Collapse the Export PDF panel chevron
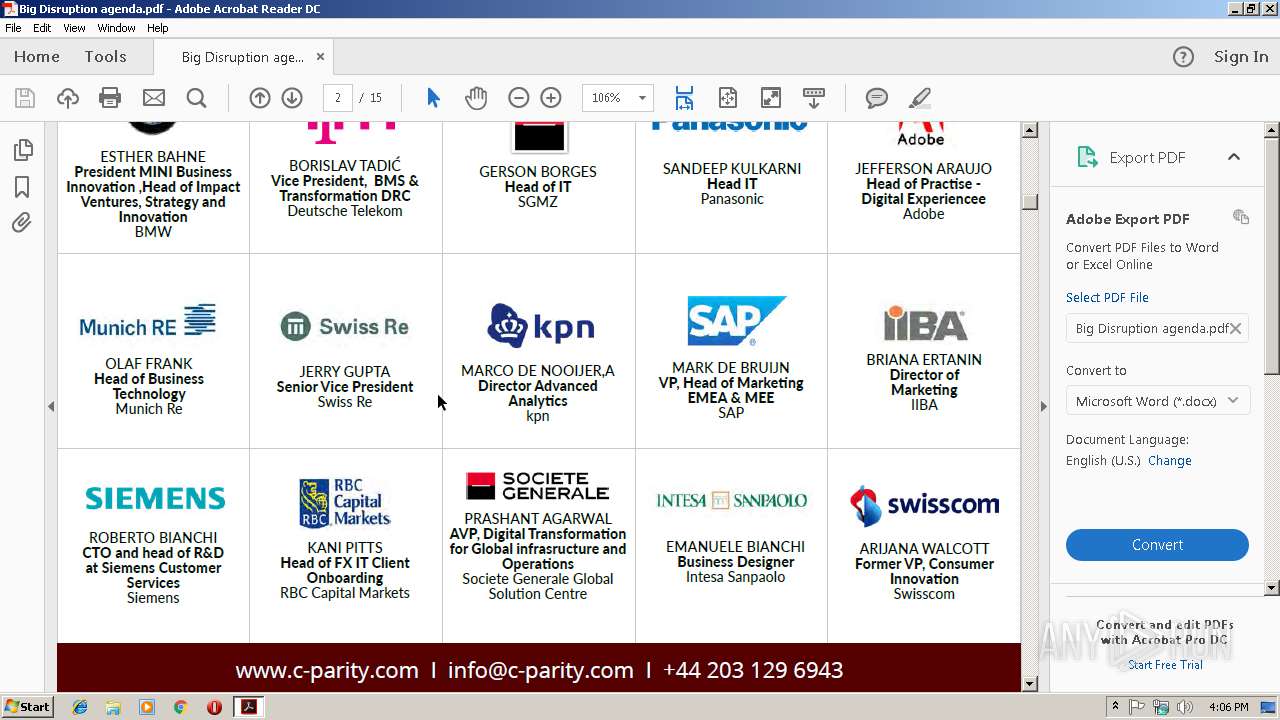This screenshot has height=720, width=1280. (1234, 157)
